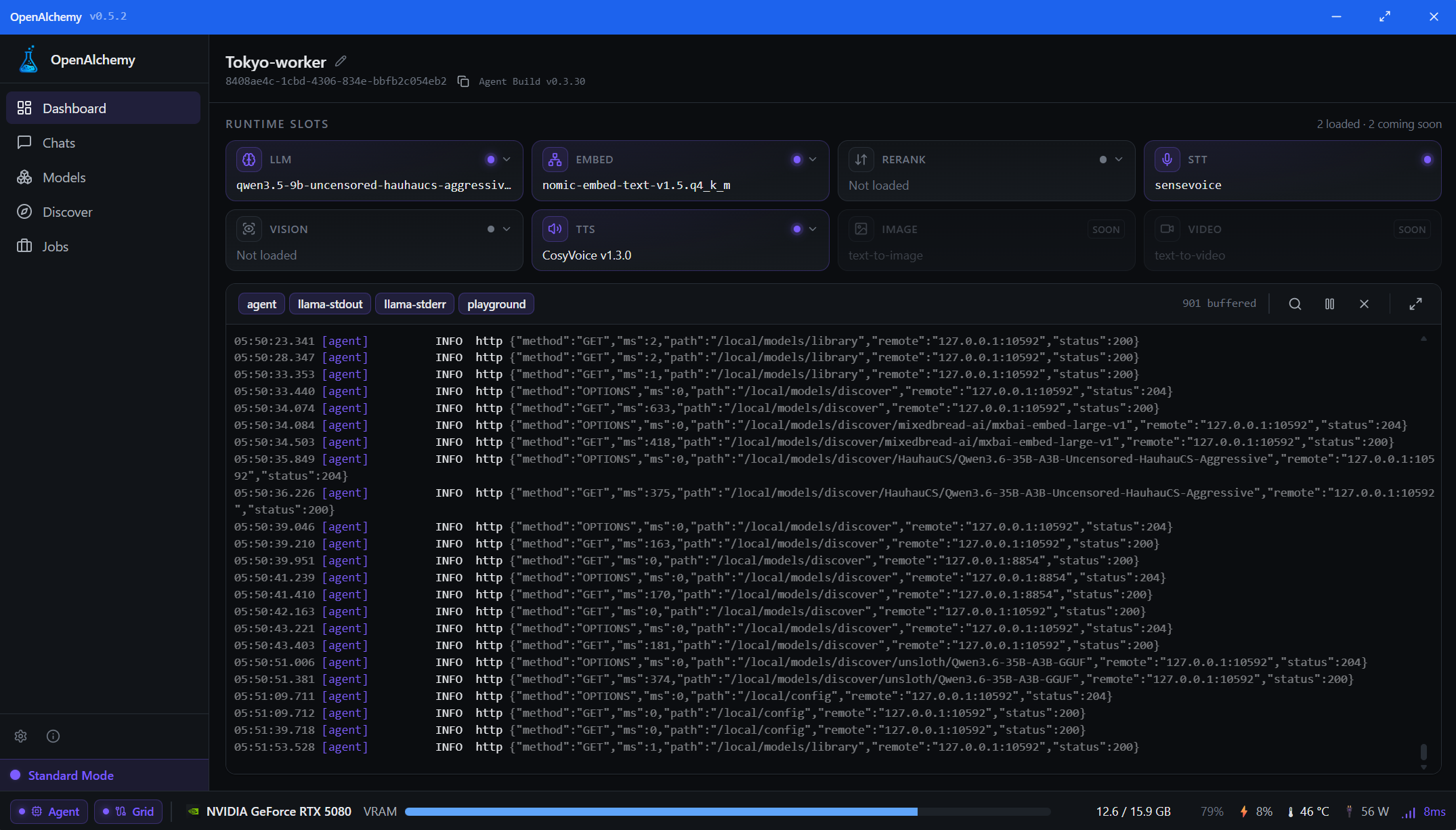1456x830 pixels.
Task: Click the IMAGE slot SOON badge
Action: point(1106,230)
